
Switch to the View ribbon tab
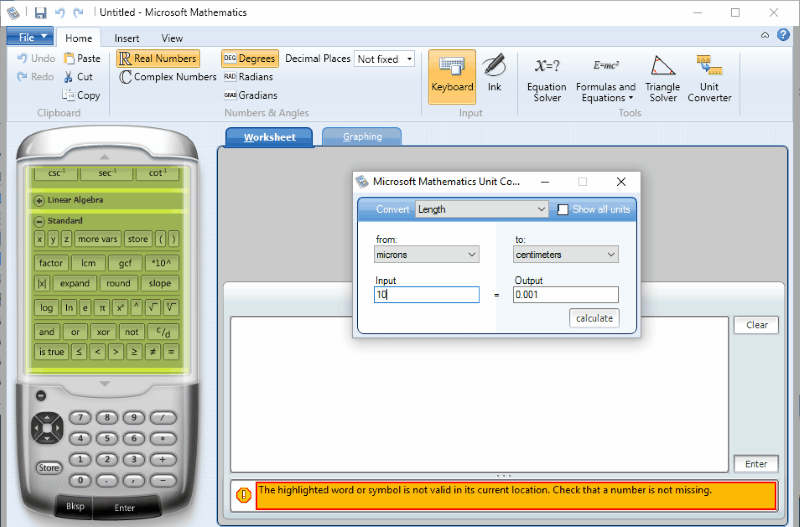tap(172, 38)
